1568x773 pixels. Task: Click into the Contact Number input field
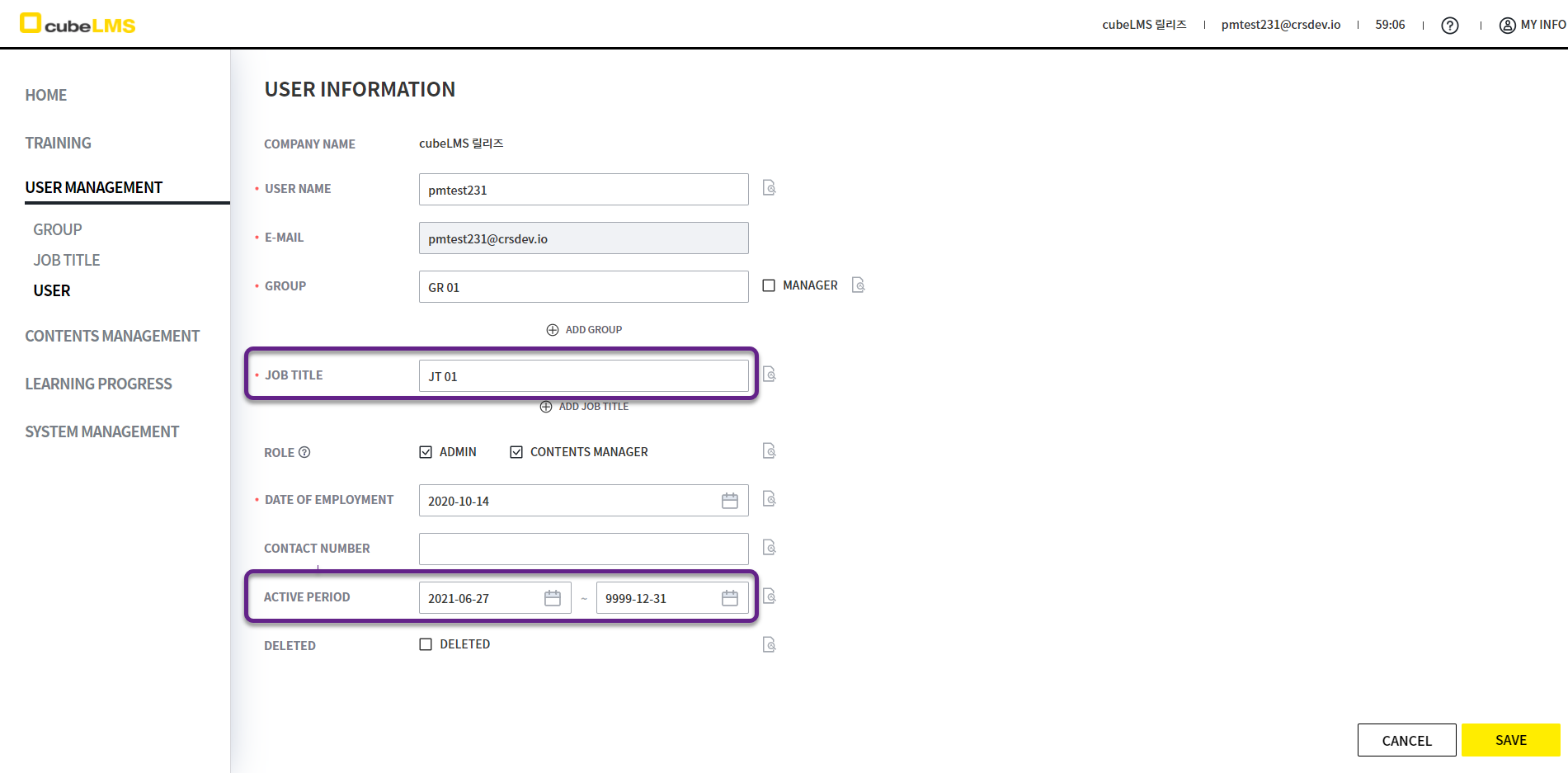[583, 549]
